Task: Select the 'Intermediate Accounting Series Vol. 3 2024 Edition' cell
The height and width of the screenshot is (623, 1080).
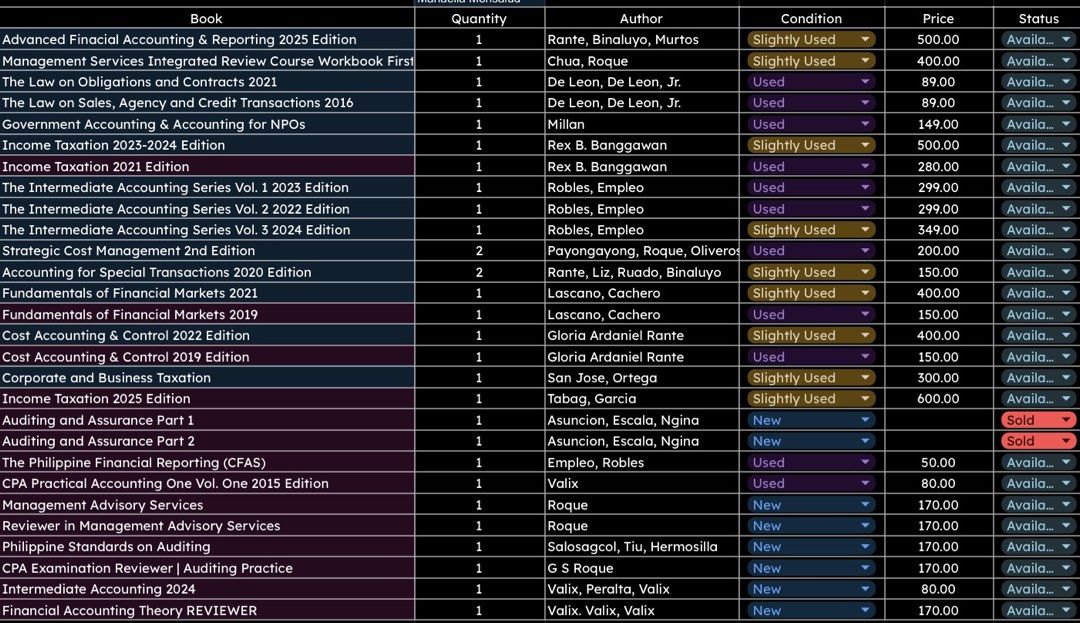Action: pyautogui.click(x=207, y=230)
